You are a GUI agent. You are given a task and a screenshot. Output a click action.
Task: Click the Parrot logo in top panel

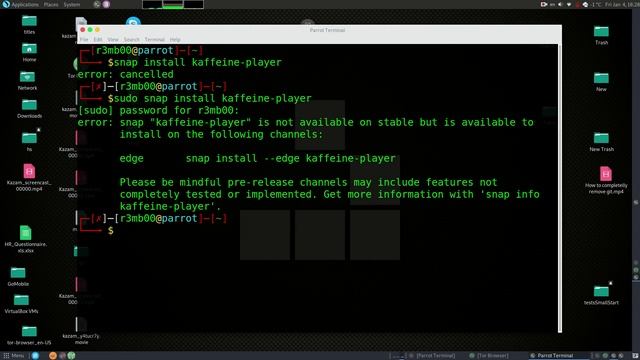coord(6,4)
